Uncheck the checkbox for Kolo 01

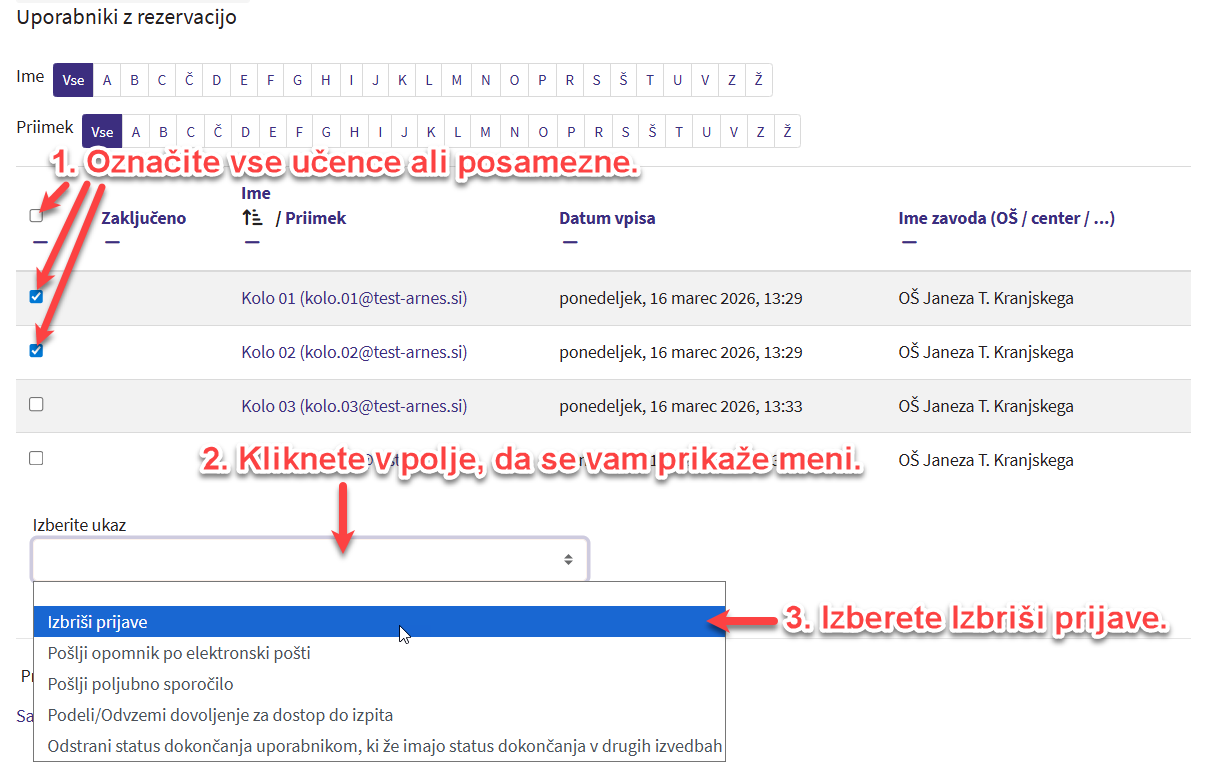[x=37, y=297]
